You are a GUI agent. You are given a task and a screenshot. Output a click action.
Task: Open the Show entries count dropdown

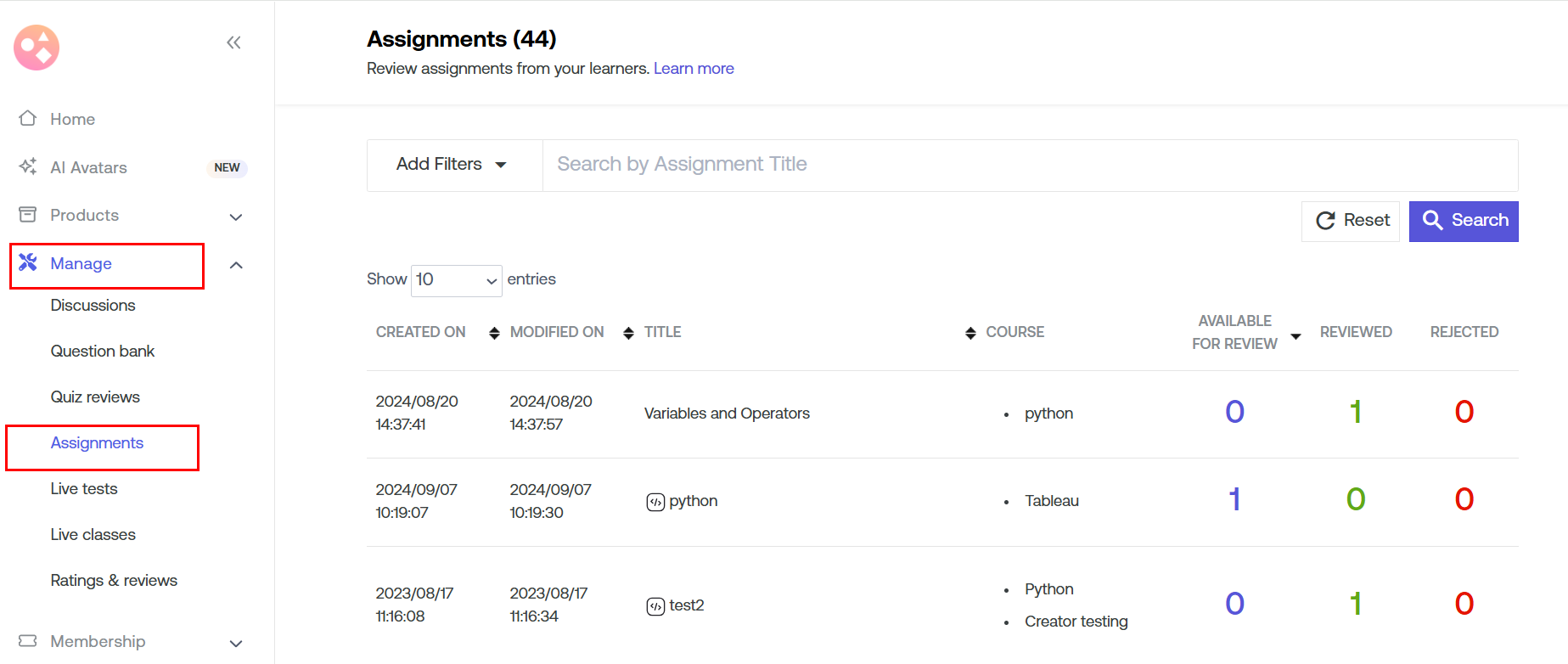tap(456, 280)
